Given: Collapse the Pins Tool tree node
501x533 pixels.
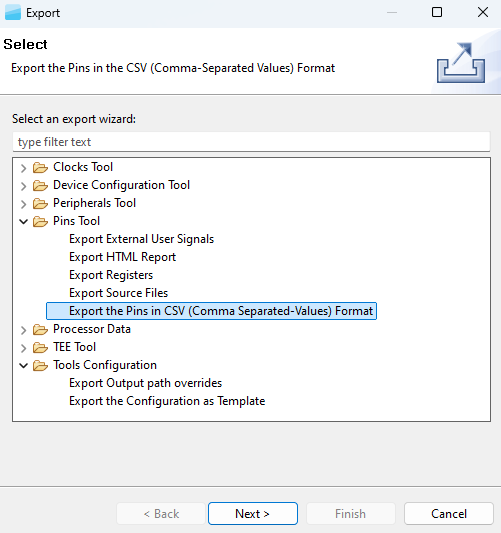Looking at the screenshot, I should [x=23, y=222].
